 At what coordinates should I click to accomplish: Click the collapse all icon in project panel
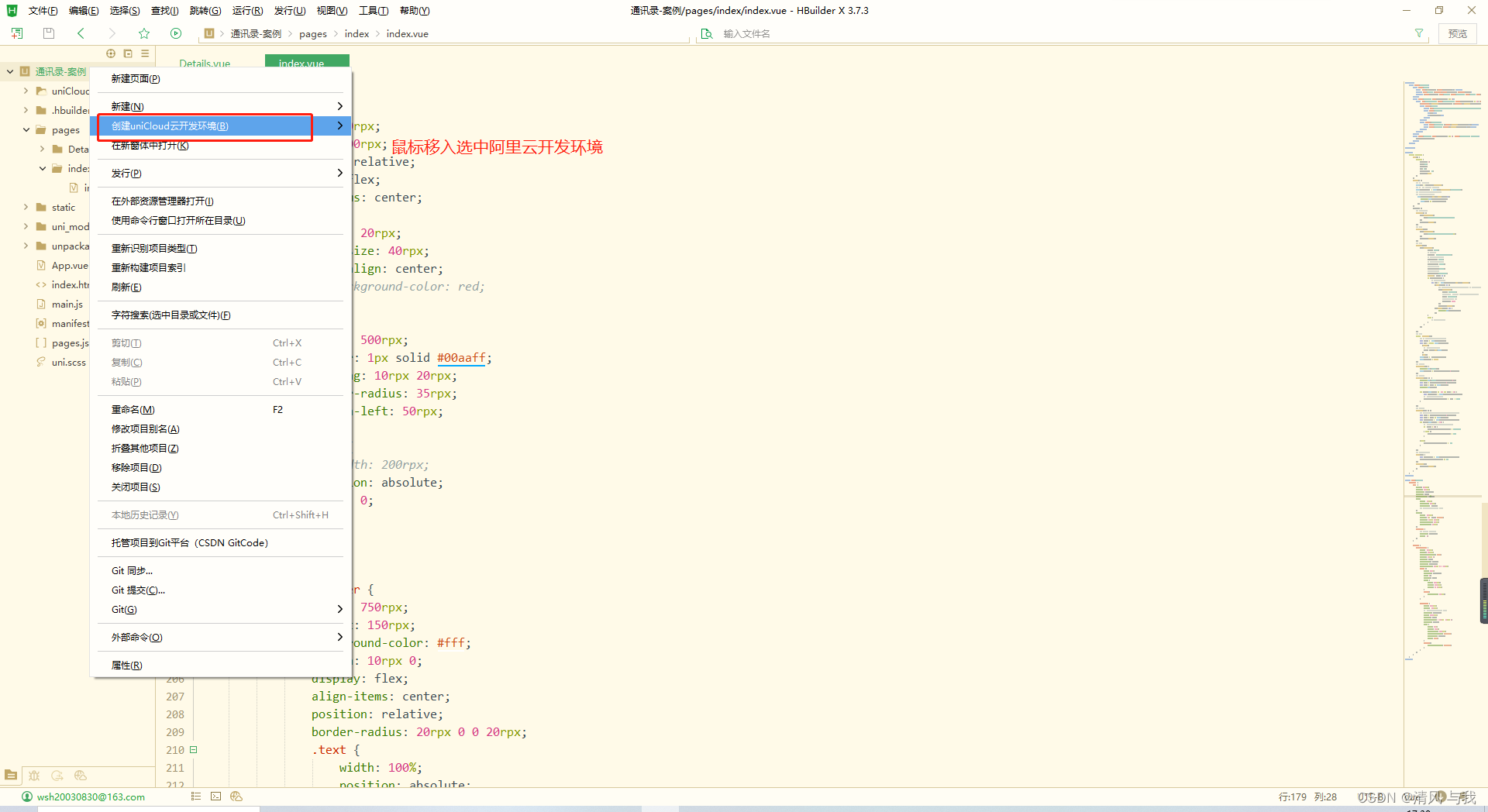coord(128,53)
